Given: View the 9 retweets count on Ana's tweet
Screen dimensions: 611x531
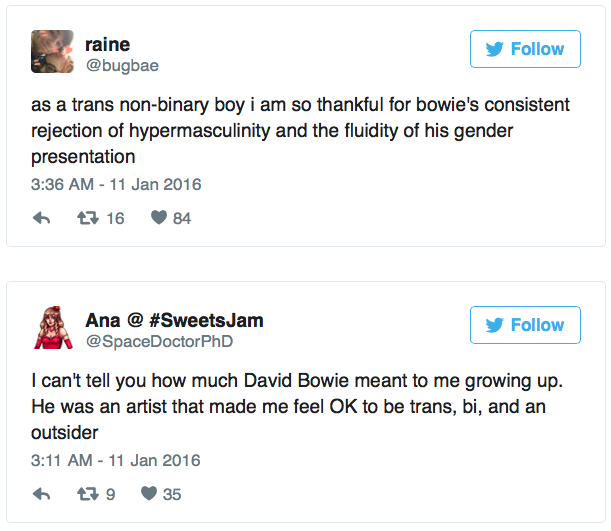Looking at the screenshot, I should 111,494.
